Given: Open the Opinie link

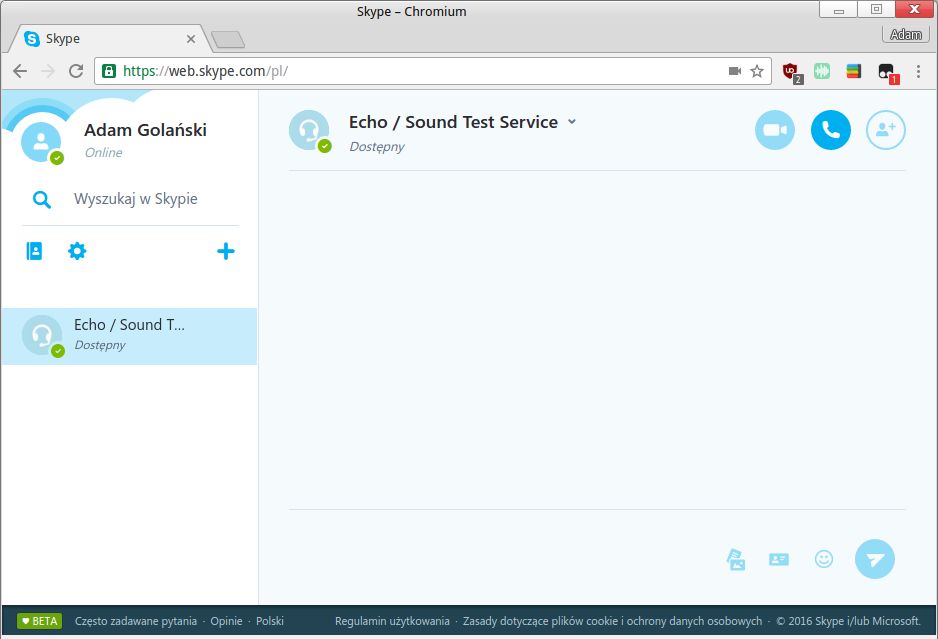Looking at the screenshot, I should pyautogui.click(x=226, y=621).
